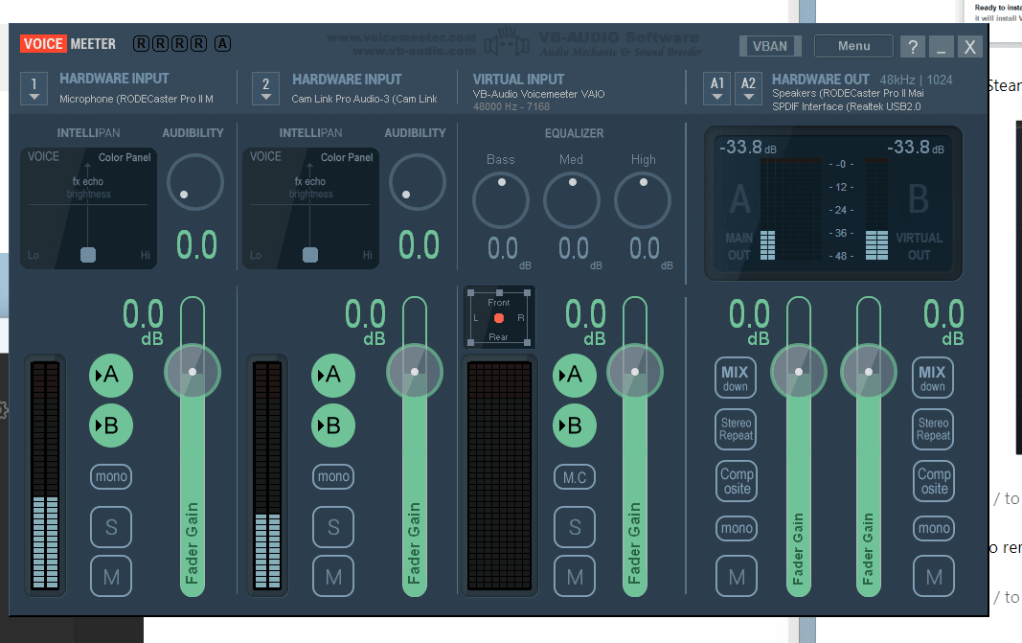The image size is (1022, 643).
Task: Select A2 hardware output device
Action: click(748, 88)
